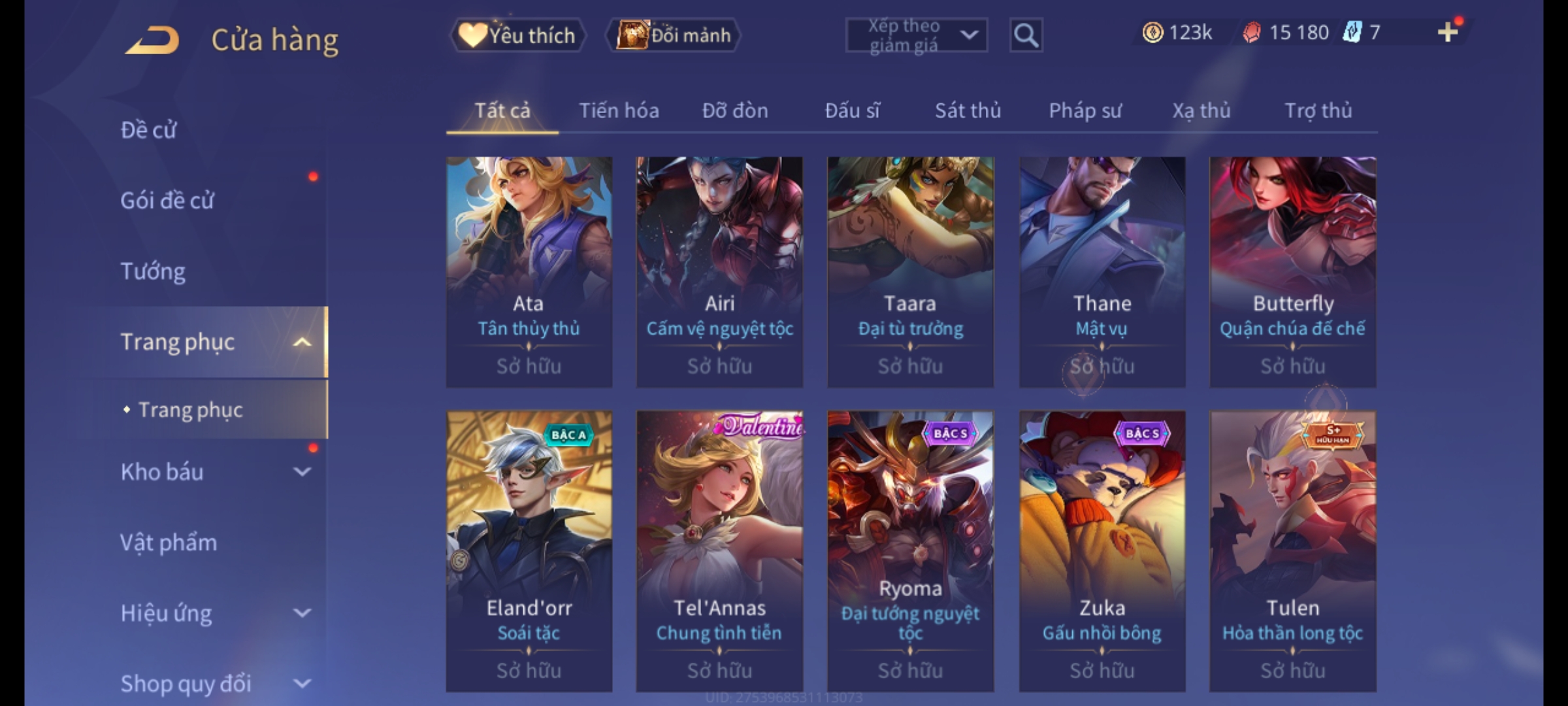The width and height of the screenshot is (1568, 706).
Task: Switch to the Sát thủ tab
Action: click(x=968, y=110)
